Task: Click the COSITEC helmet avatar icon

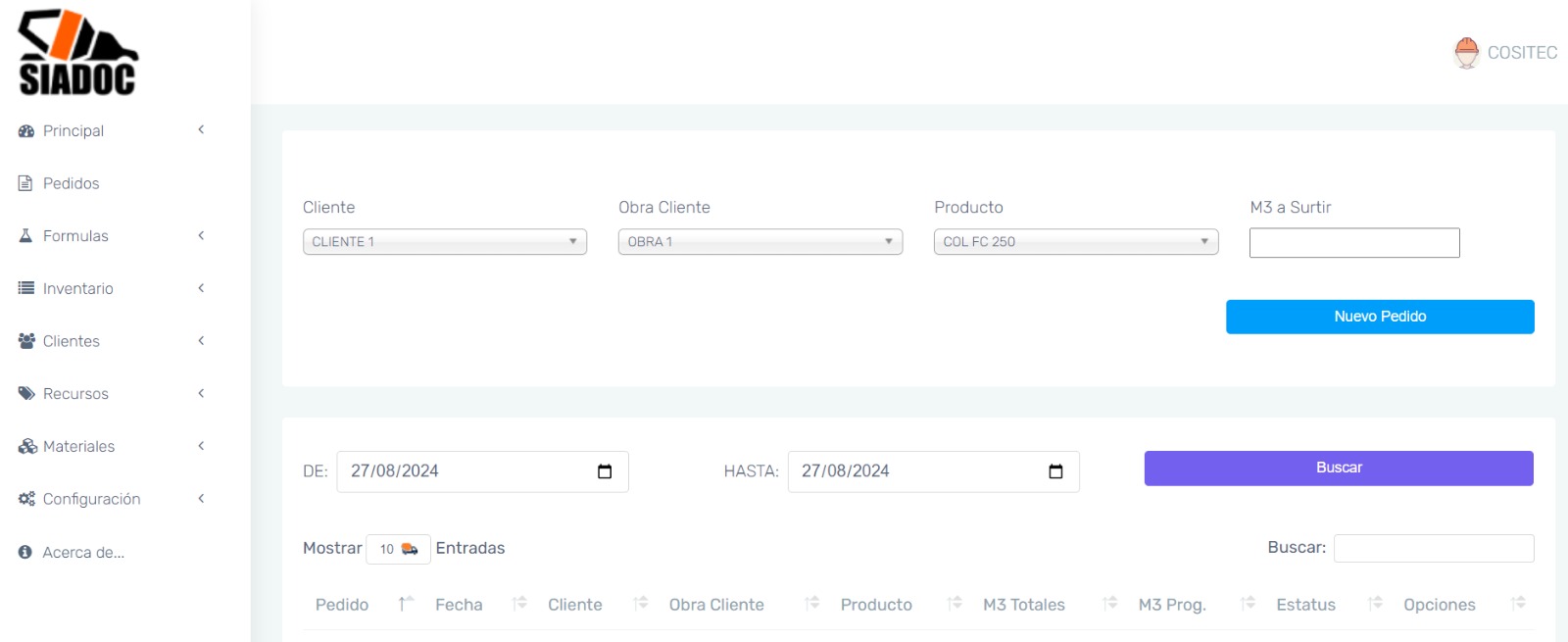Action: pos(1466,53)
